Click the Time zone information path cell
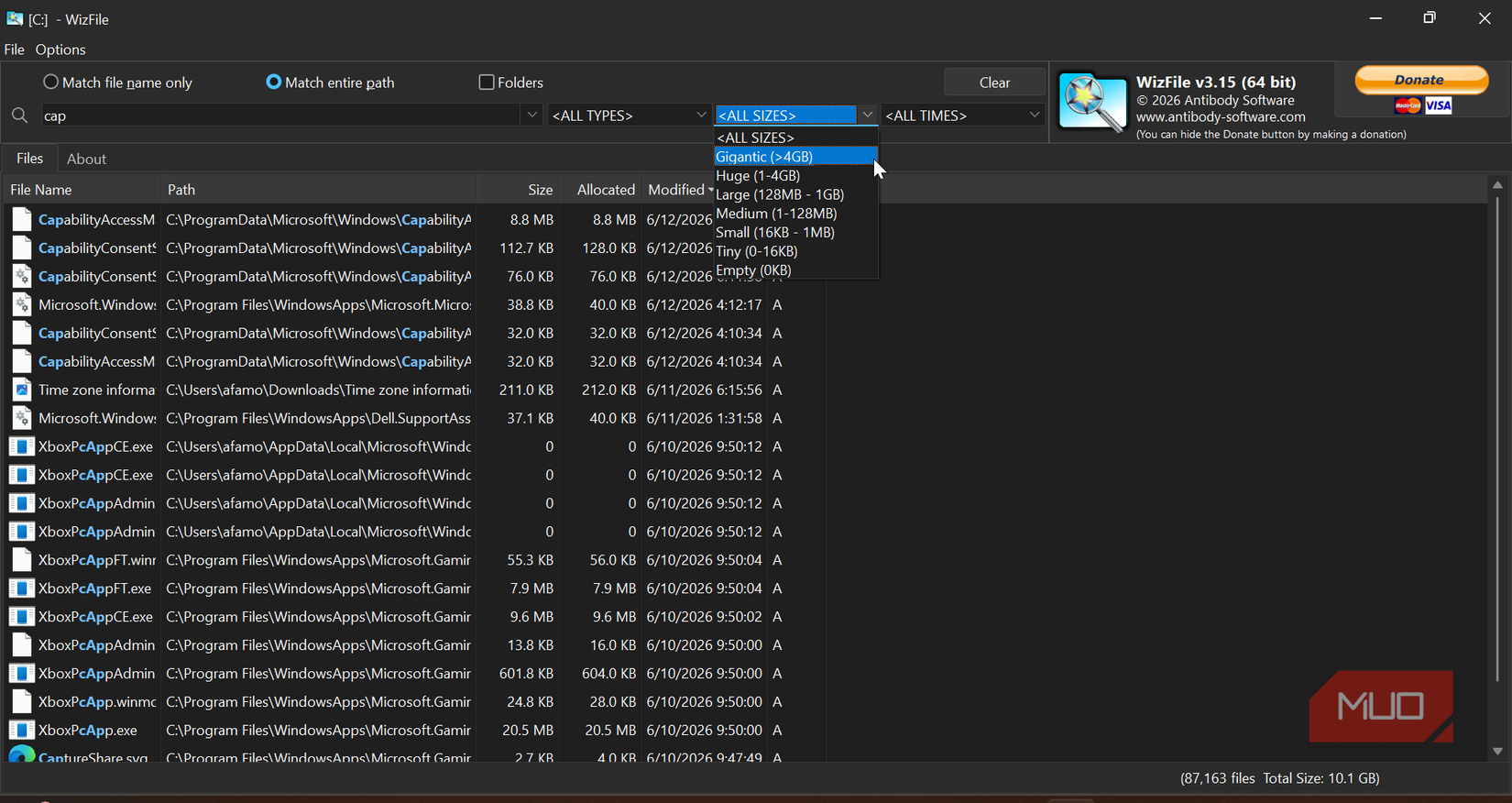Image resolution: width=1512 pixels, height=803 pixels. pyautogui.click(x=319, y=390)
